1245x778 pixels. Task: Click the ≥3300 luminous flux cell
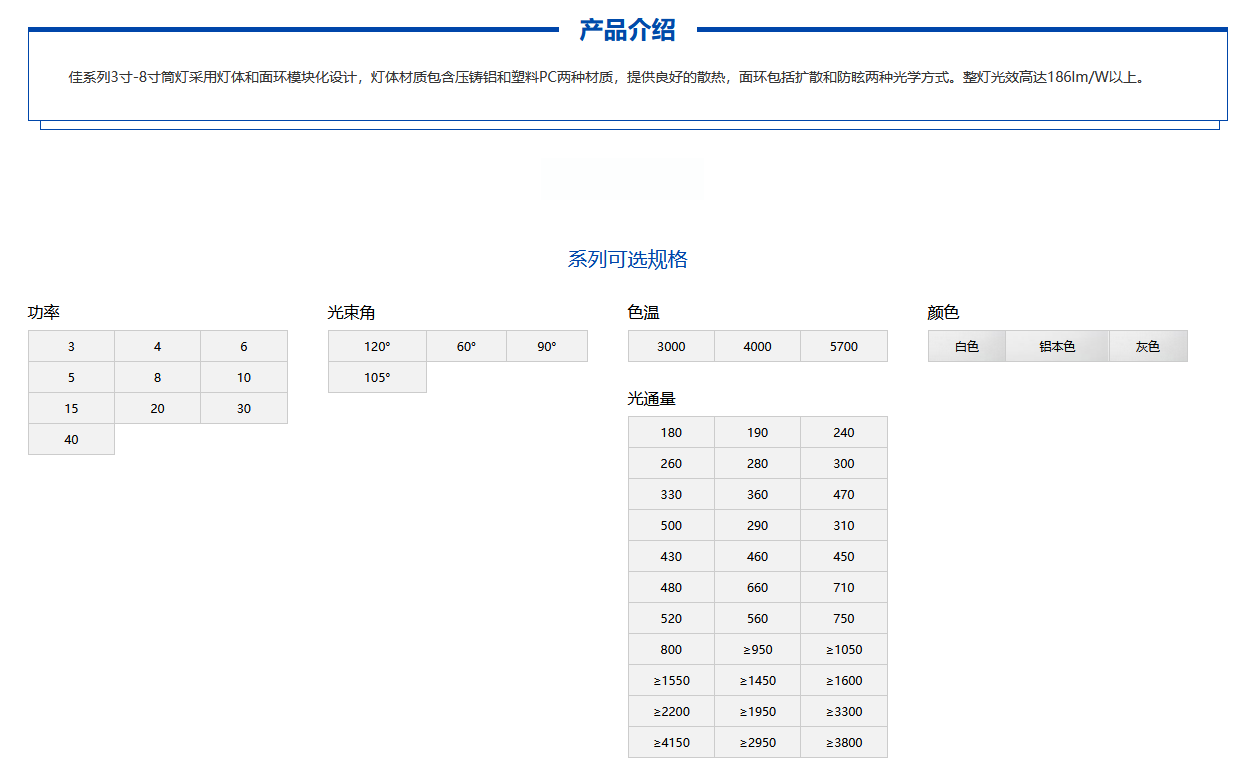(x=844, y=711)
